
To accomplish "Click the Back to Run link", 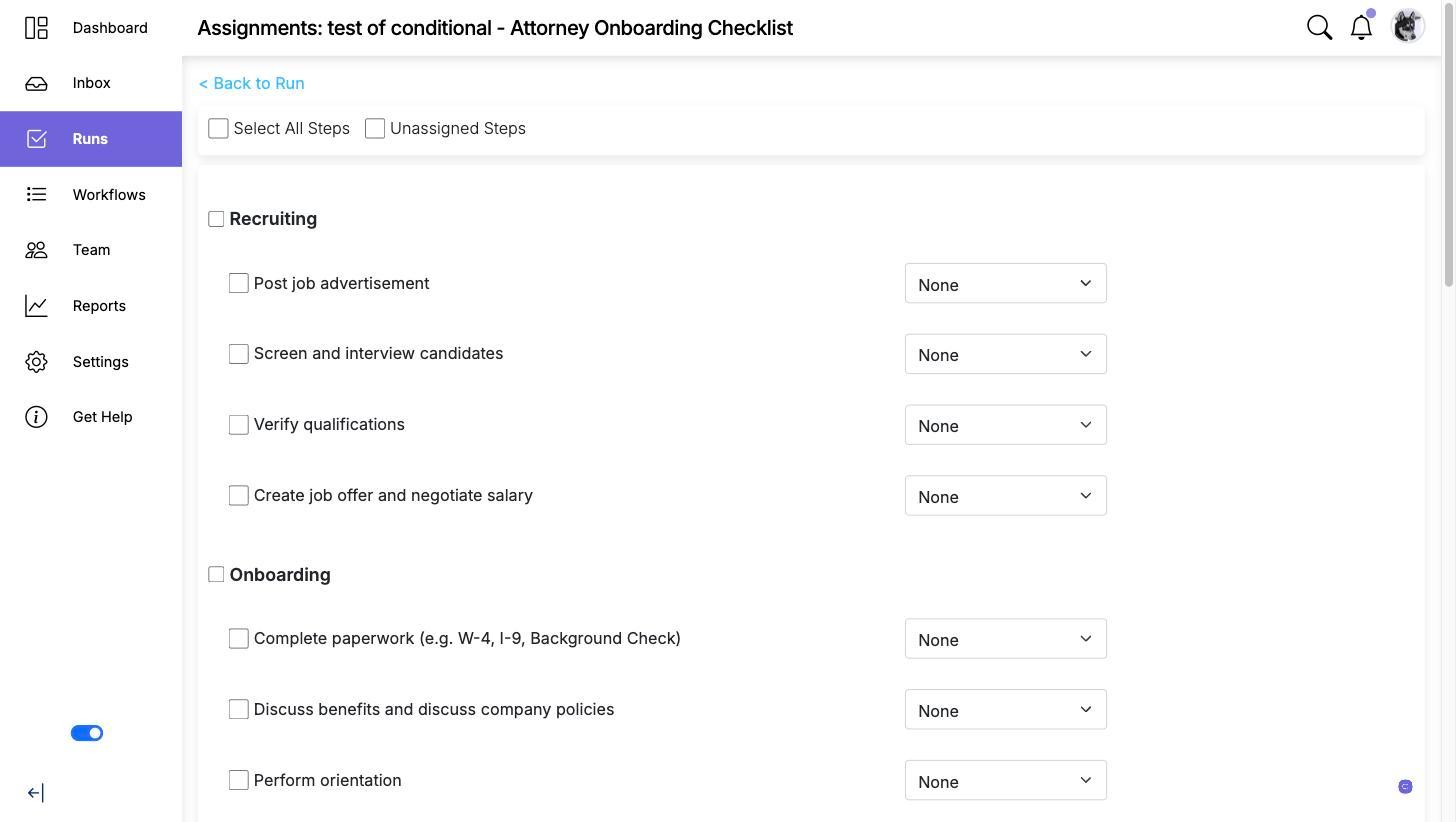I will pos(251,83).
